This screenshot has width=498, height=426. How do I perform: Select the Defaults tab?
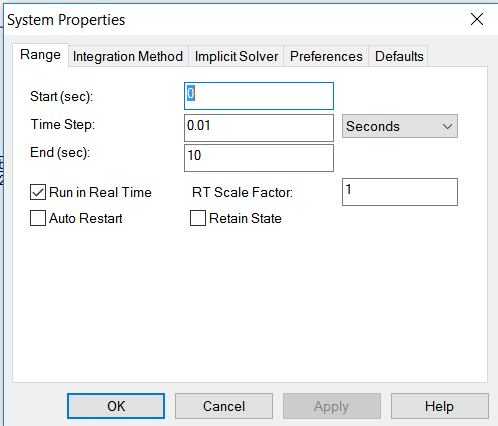click(x=399, y=56)
